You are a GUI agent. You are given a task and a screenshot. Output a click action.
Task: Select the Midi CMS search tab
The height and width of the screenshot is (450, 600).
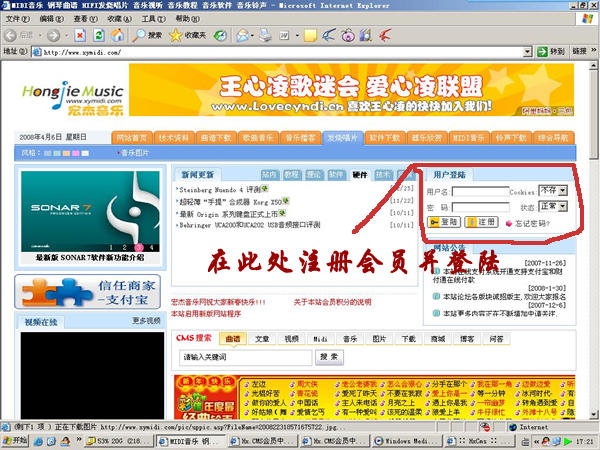point(320,339)
